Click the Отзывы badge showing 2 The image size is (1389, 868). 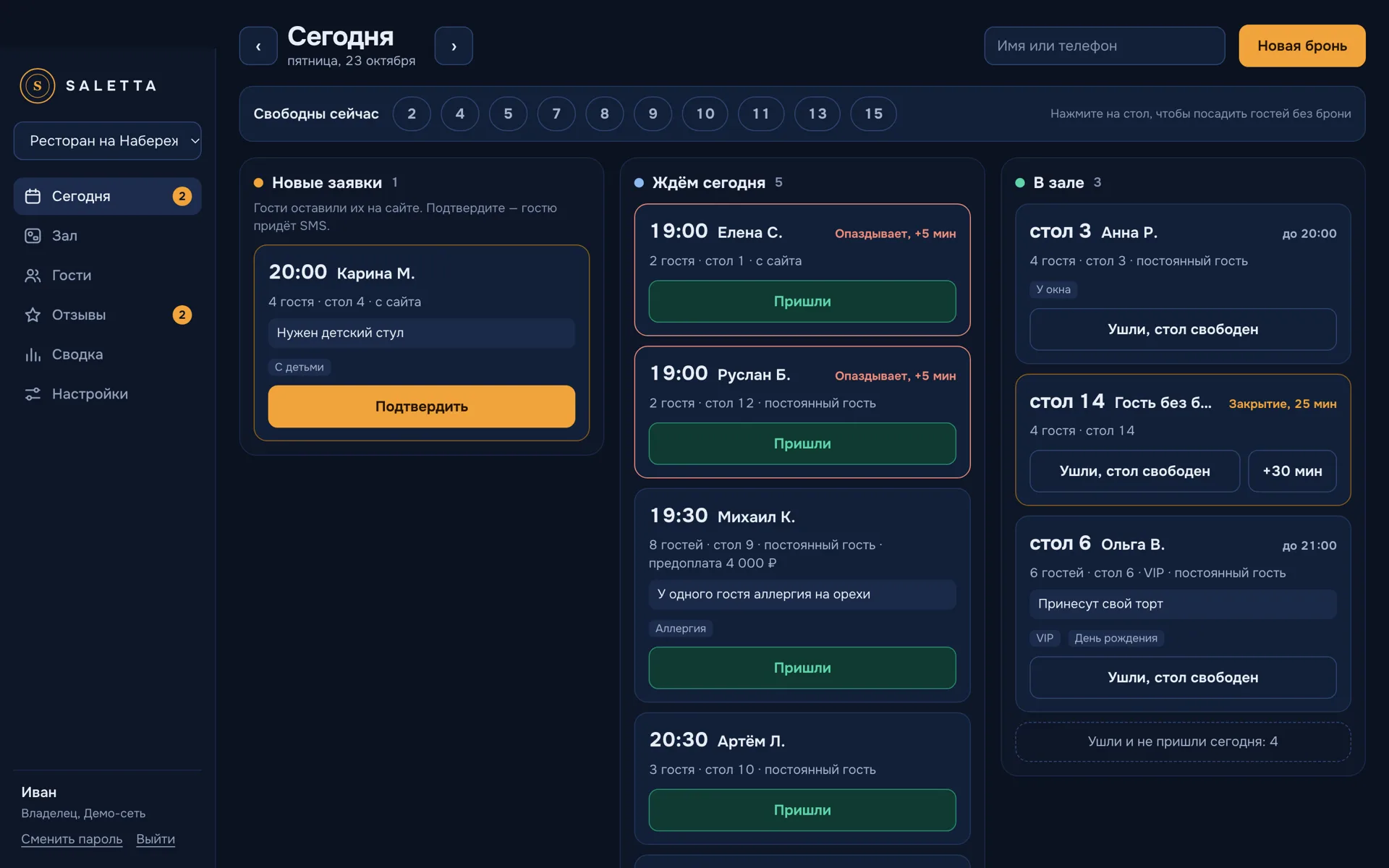182,315
